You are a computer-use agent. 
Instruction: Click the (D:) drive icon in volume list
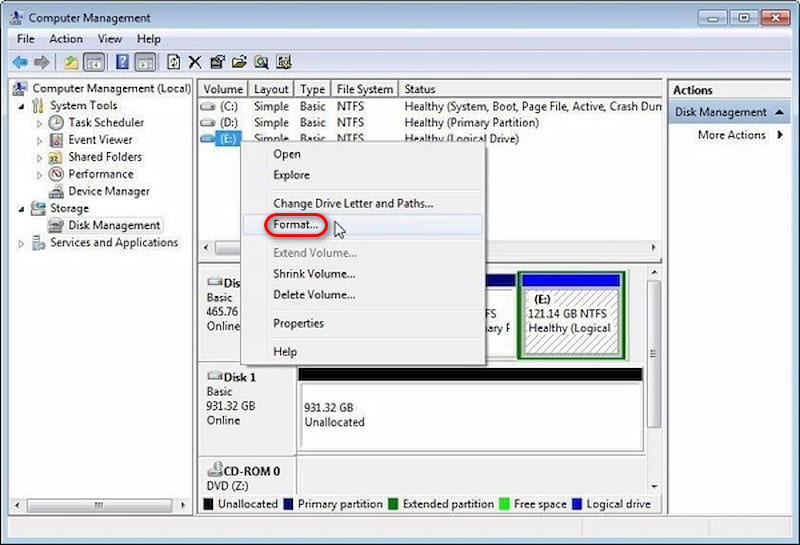click(x=208, y=123)
